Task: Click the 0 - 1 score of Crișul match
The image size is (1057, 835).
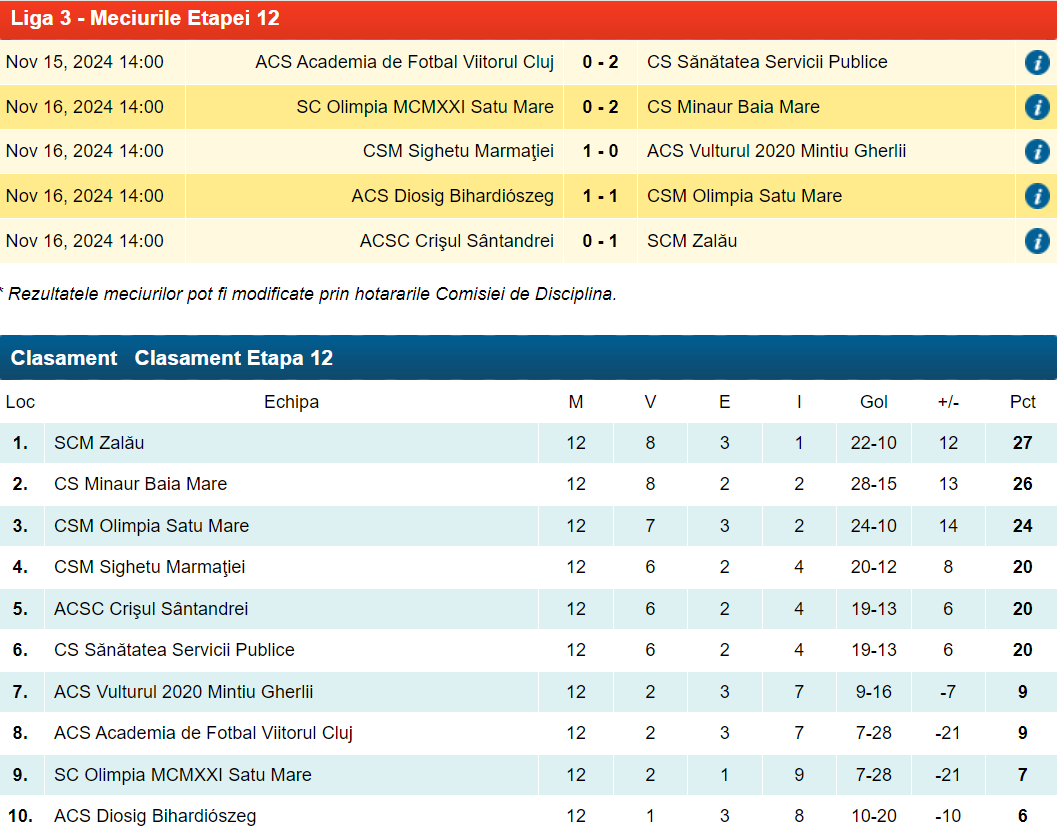Action: tap(600, 241)
